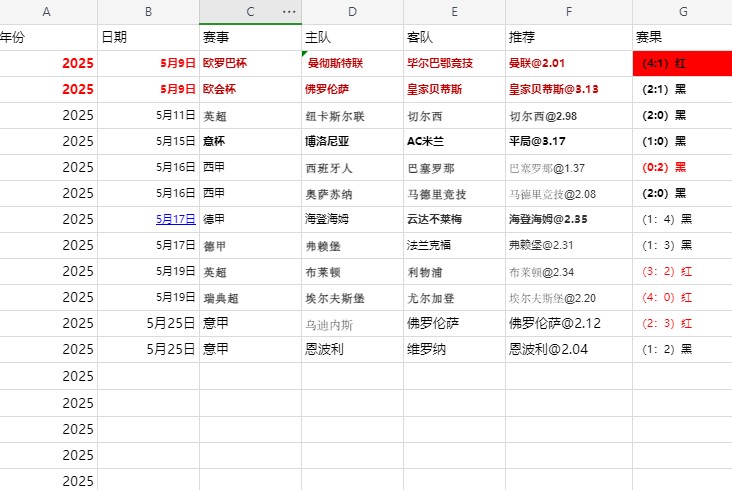
Task: Select column A header
Action: 47,12
